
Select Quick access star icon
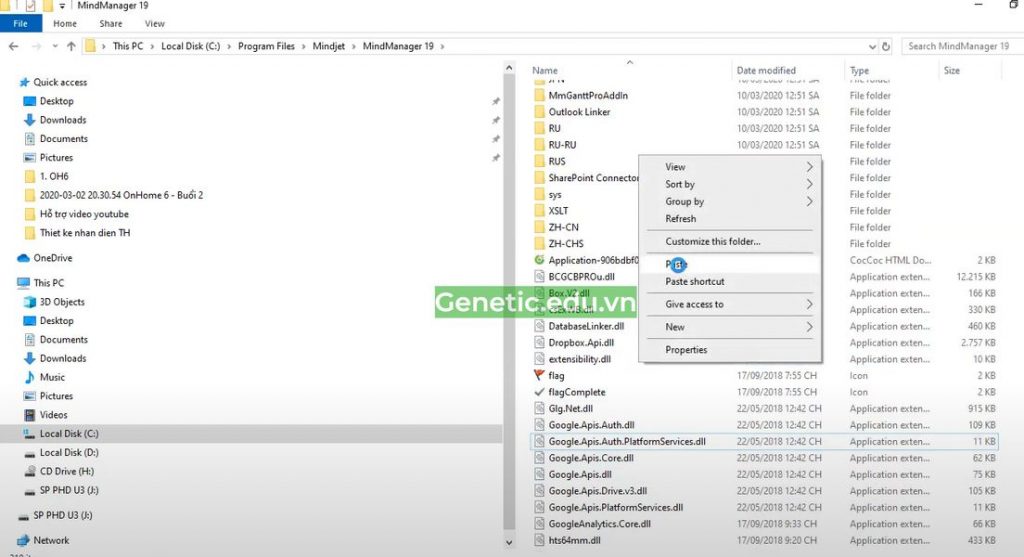tap(25, 82)
